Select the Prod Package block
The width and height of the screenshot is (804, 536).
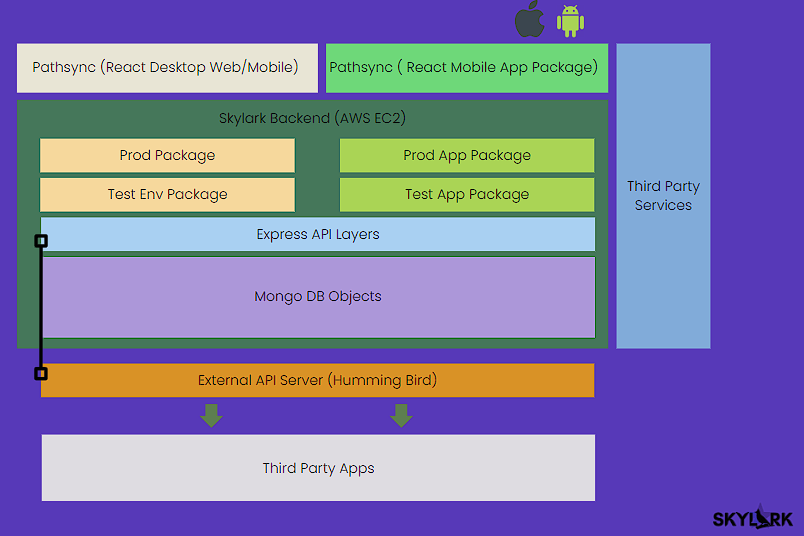coord(167,155)
